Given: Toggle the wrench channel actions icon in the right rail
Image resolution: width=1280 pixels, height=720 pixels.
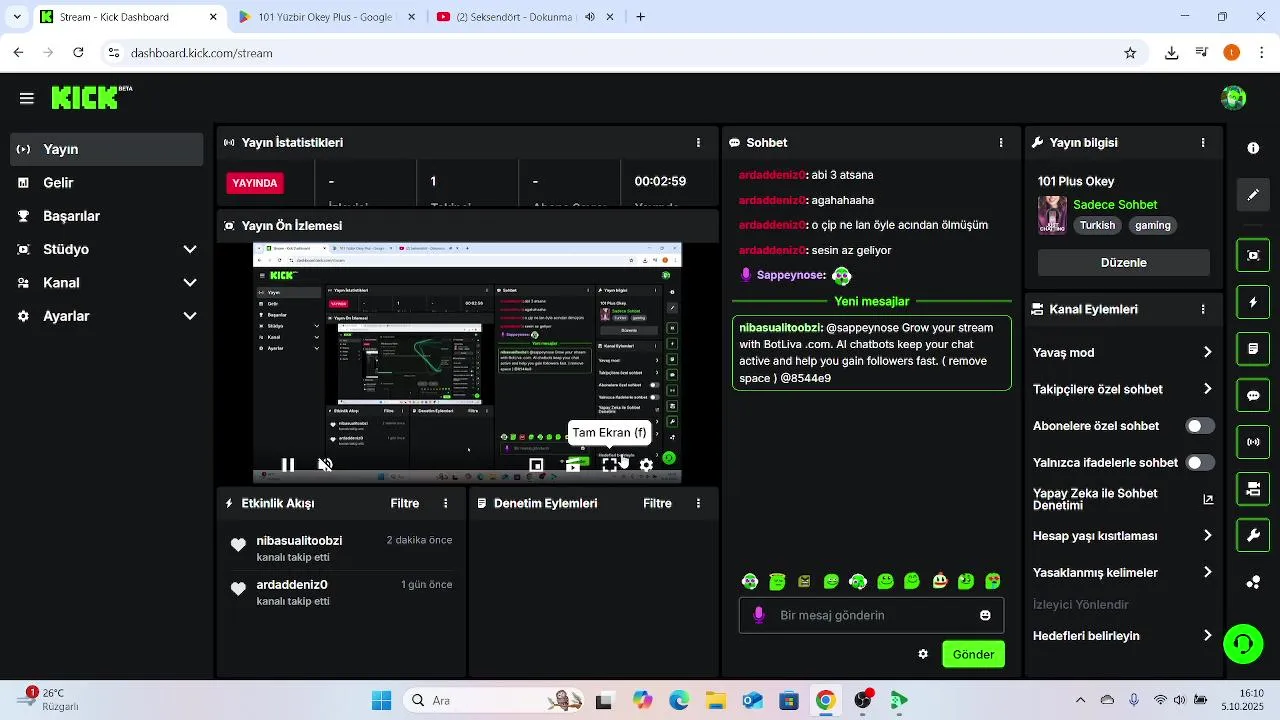Looking at the screenshot, I should [1253, 535].
